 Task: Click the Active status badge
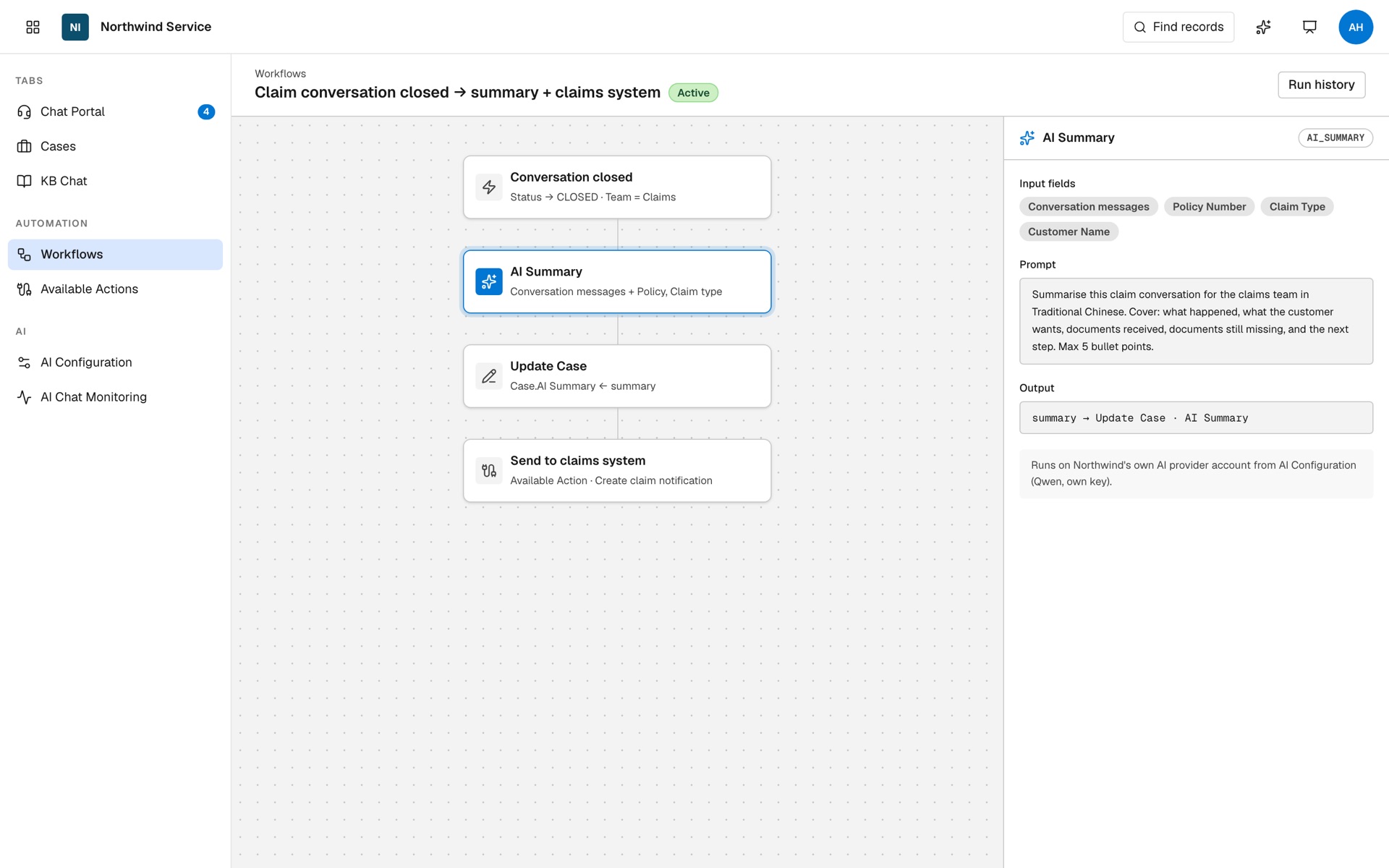coord(693,93)
